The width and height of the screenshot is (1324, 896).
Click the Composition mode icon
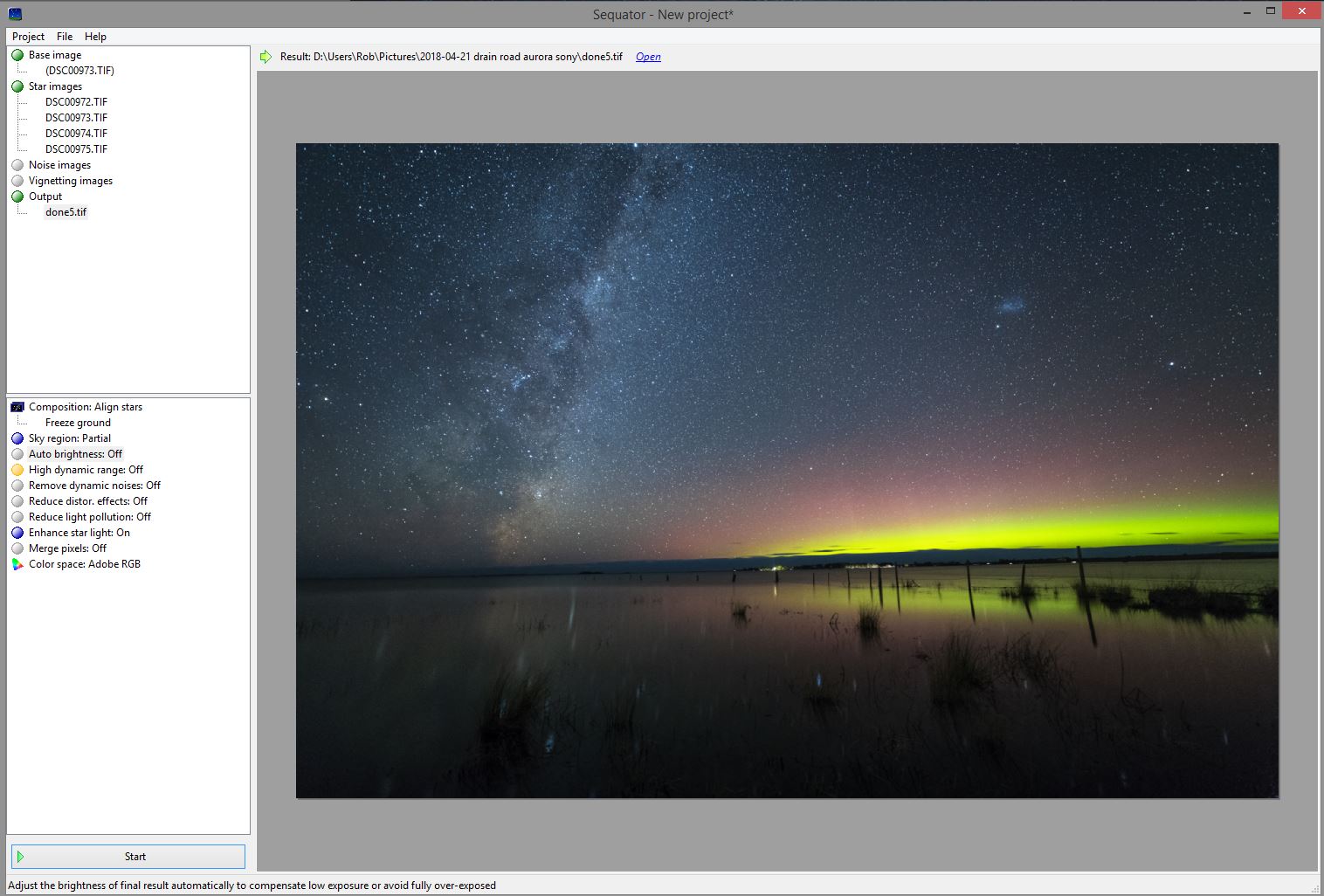point(17,407)
